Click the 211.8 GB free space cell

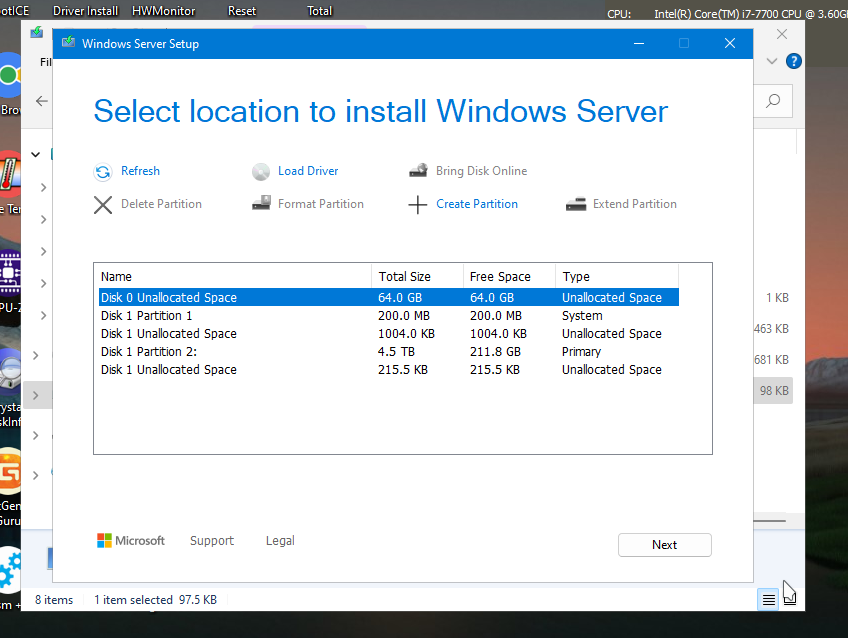pos(495,351)
